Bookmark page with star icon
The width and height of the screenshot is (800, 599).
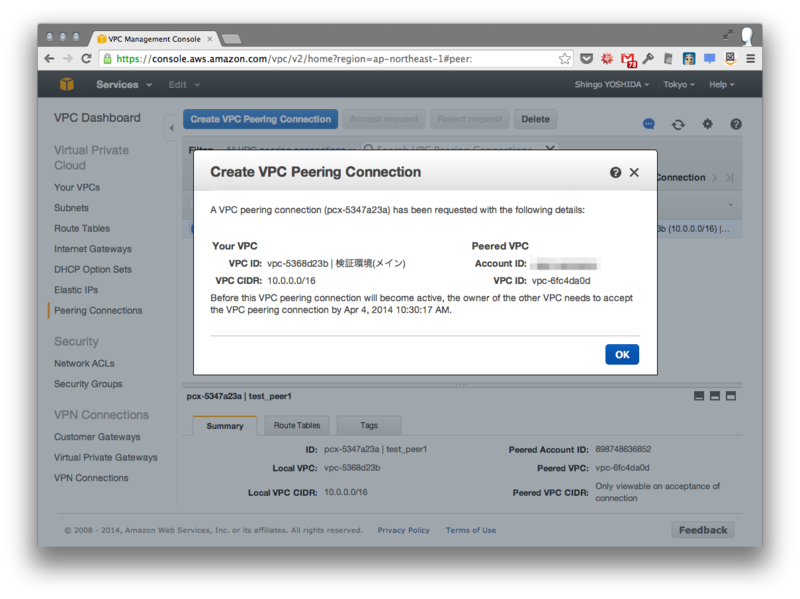[x=564, y=59]
